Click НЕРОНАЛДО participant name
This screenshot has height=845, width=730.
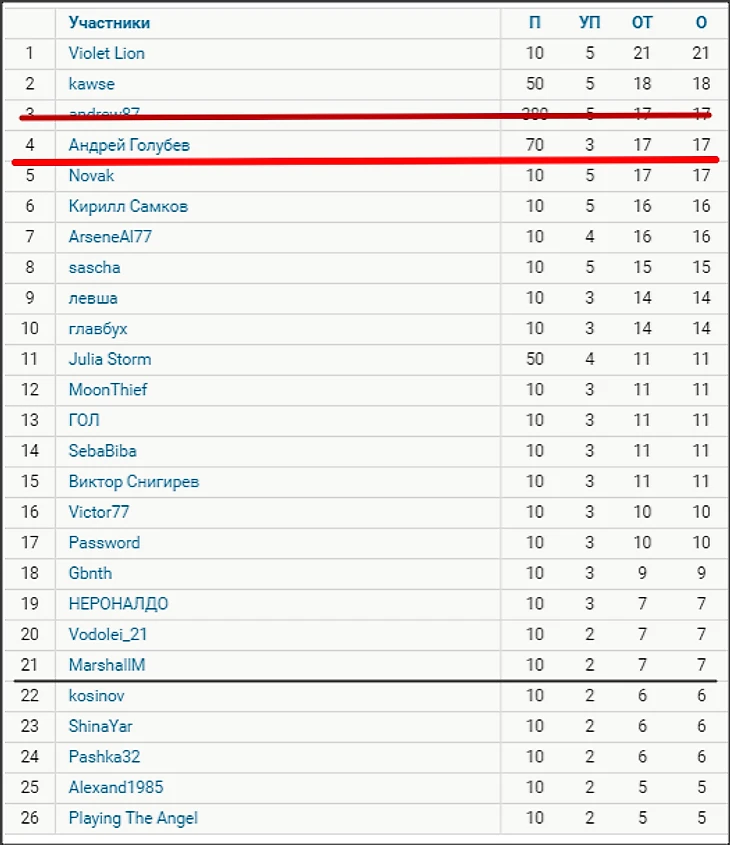[119, 604]
